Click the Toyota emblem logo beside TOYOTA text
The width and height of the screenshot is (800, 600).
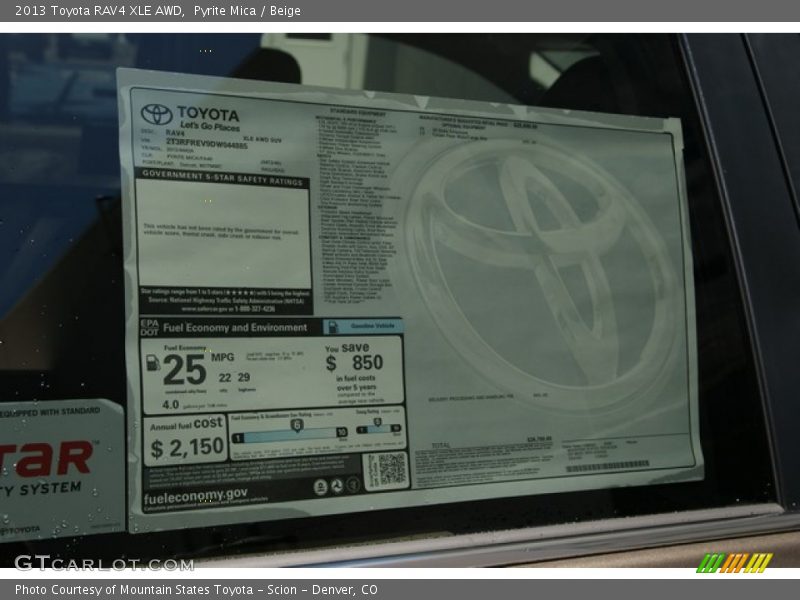pos(157,114)
